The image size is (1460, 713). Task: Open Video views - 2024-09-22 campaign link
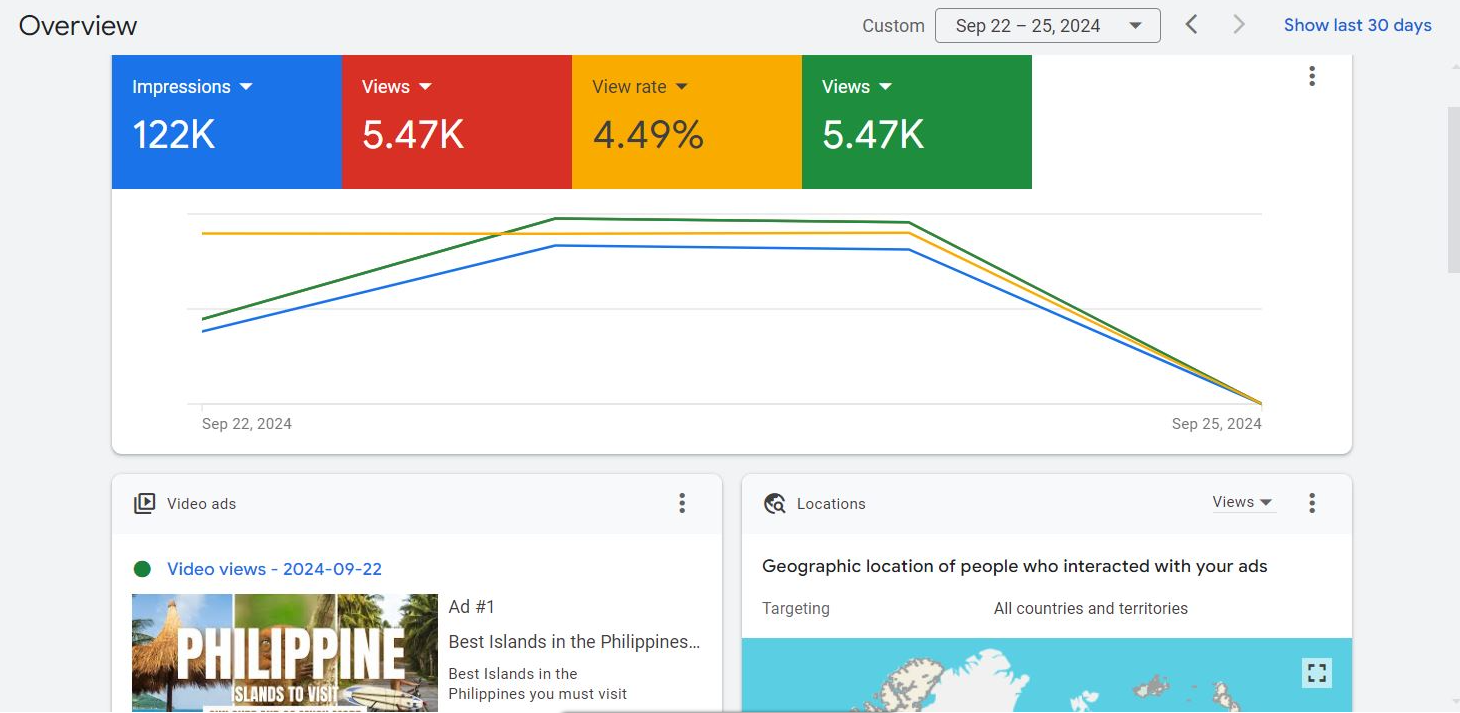(x=274, y=569)
